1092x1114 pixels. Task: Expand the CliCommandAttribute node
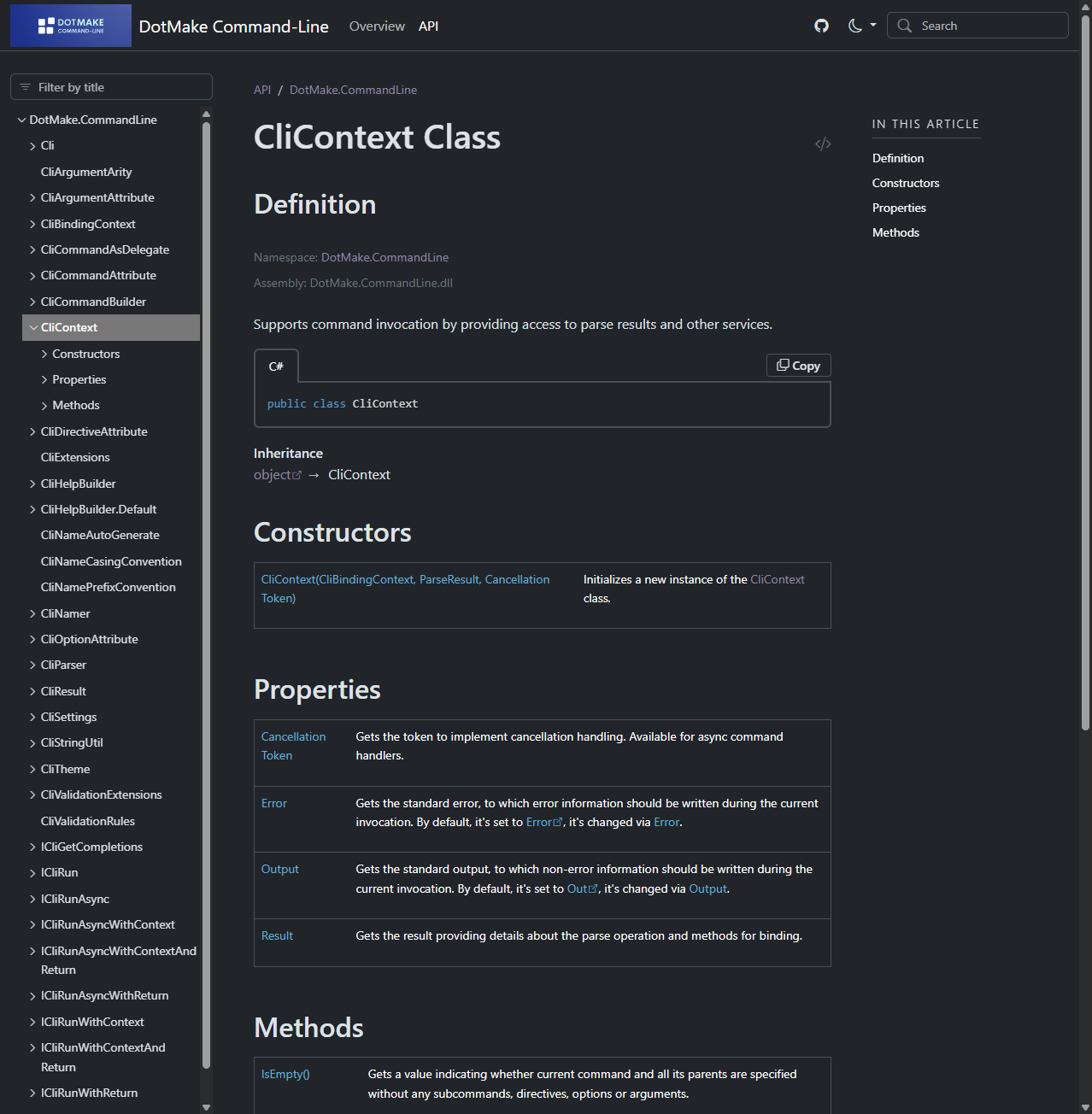(x=32, y=275)
